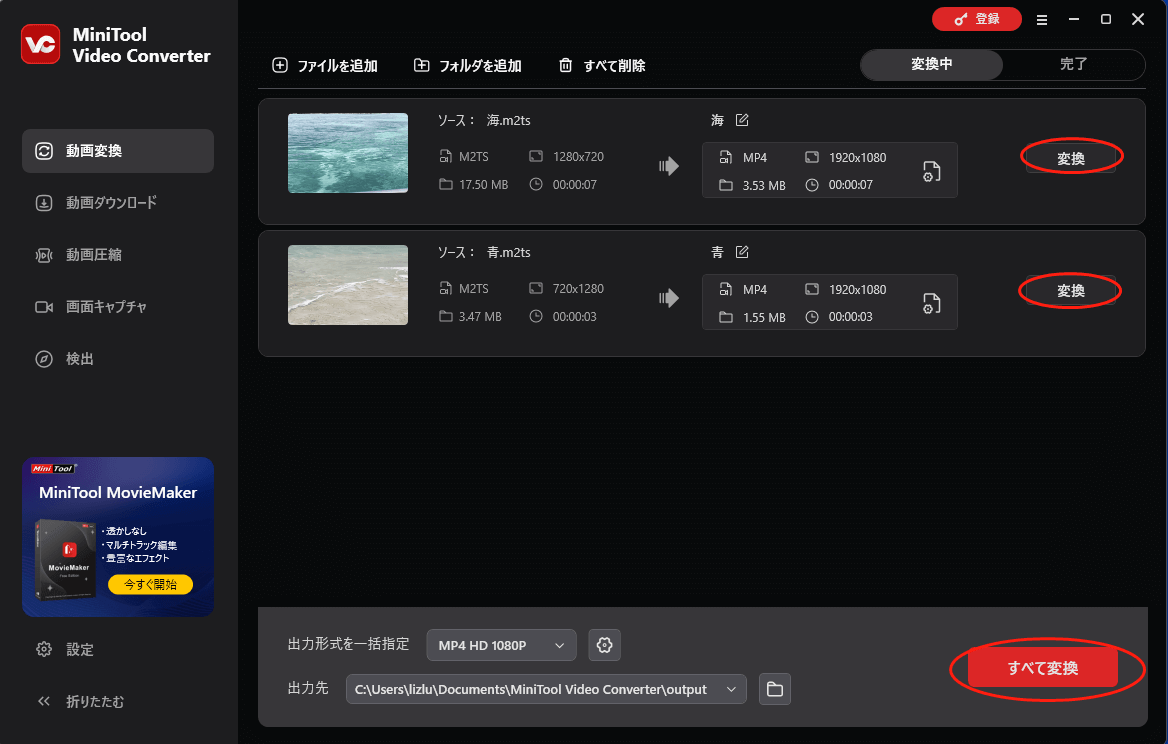Edit the output name of 海
The height and width of the screenshot is (744, 1168).
(742, 120)
